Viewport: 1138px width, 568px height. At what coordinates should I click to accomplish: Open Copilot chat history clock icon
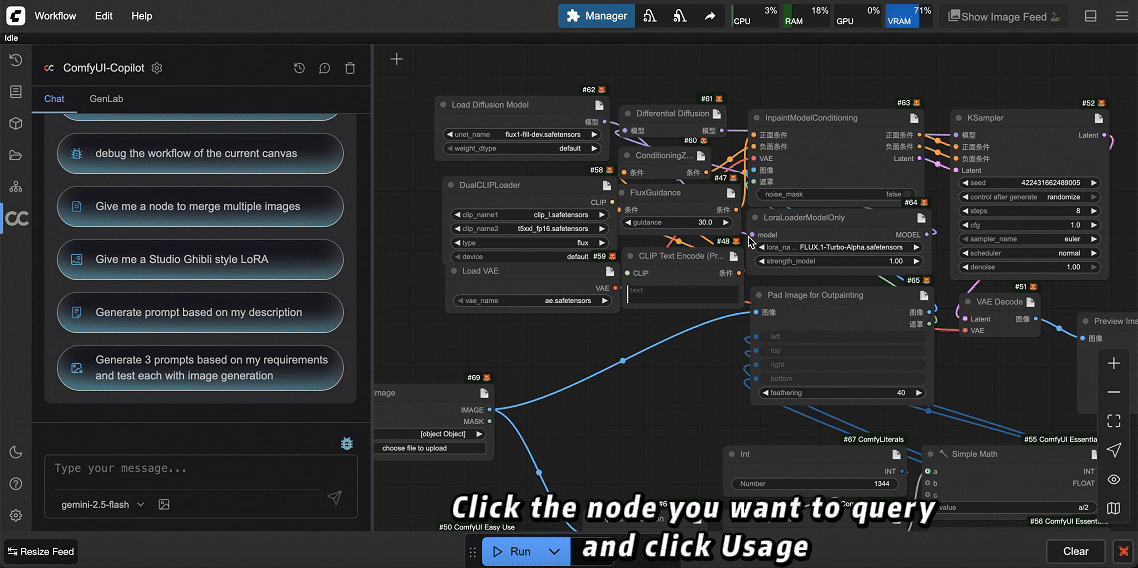299,68
